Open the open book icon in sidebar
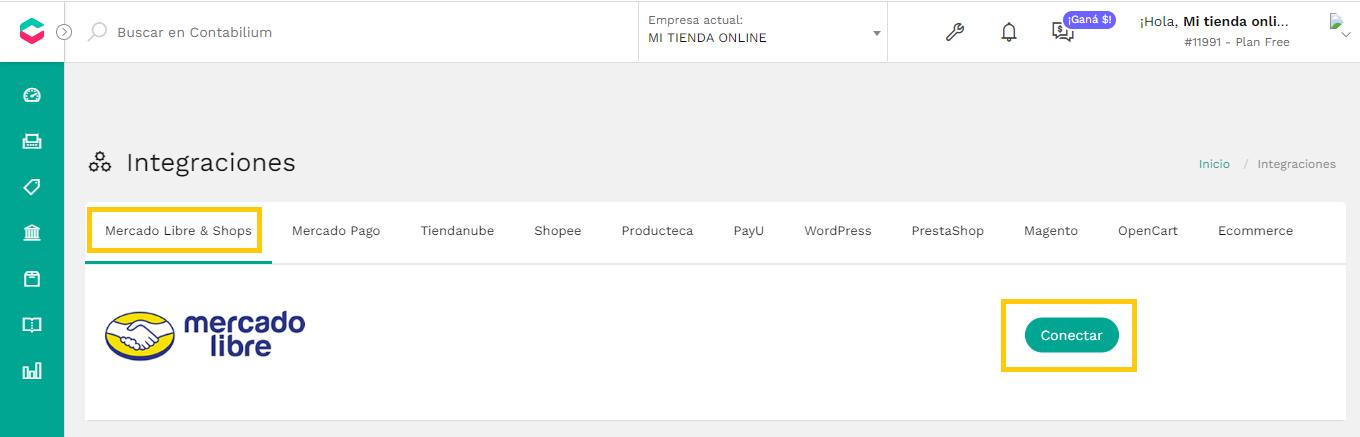The height and width of the screenshot is (437, 1360). pos(32,325)
